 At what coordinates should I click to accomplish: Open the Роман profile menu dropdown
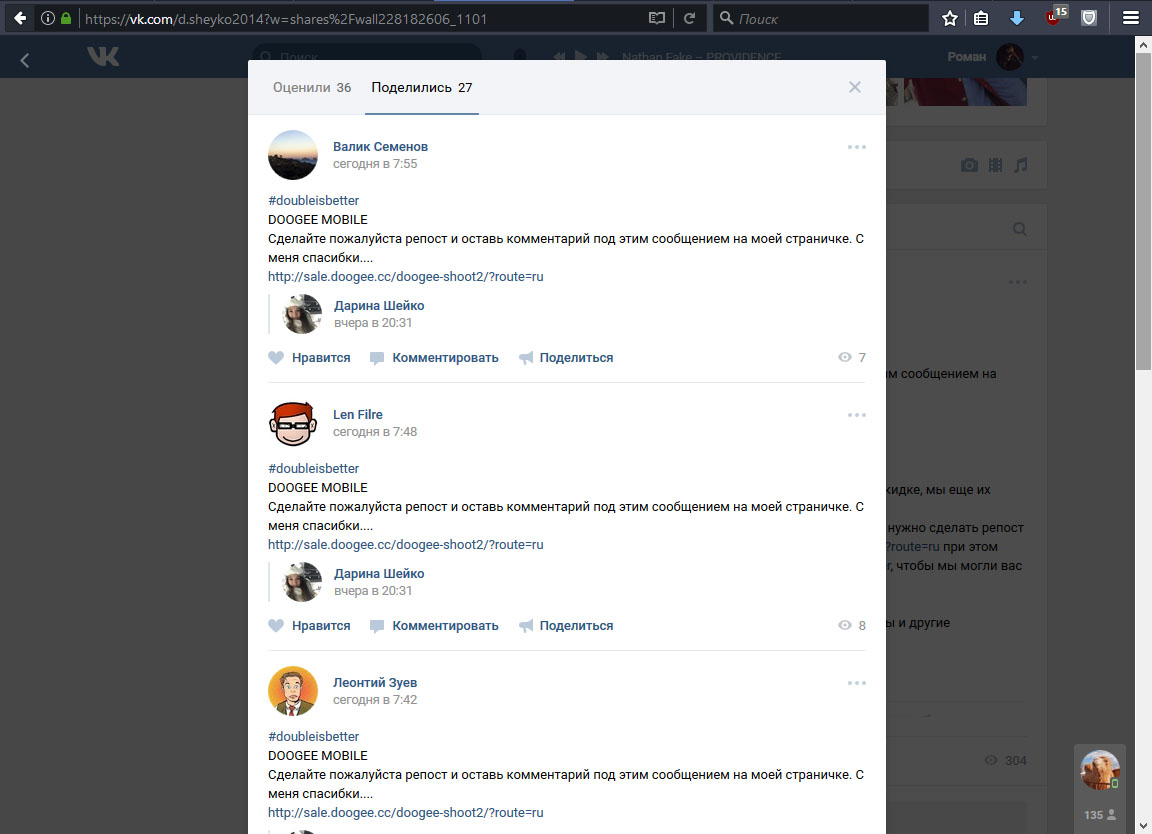click(993, 57)
